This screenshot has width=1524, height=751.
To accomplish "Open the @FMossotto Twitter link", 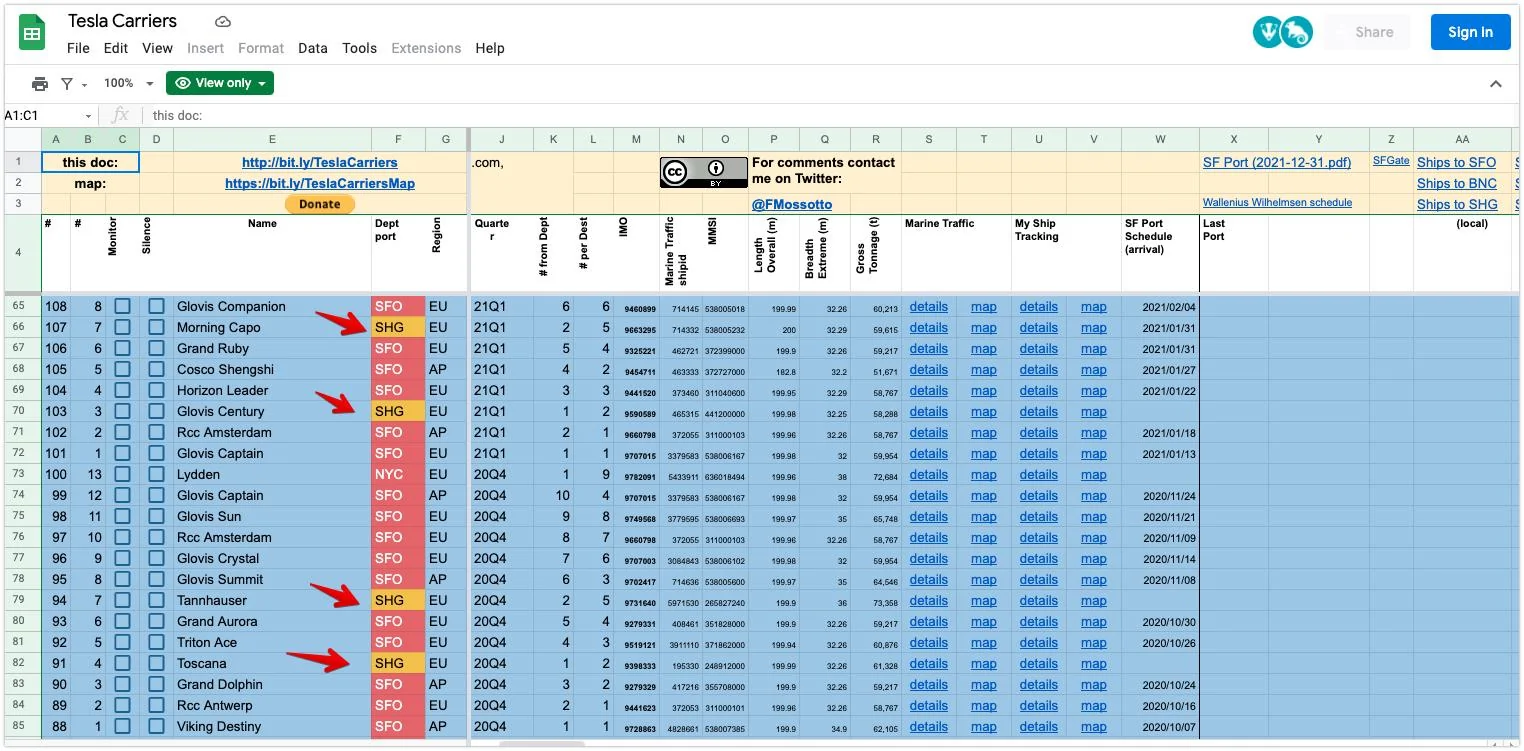I will tap(792, 205).
